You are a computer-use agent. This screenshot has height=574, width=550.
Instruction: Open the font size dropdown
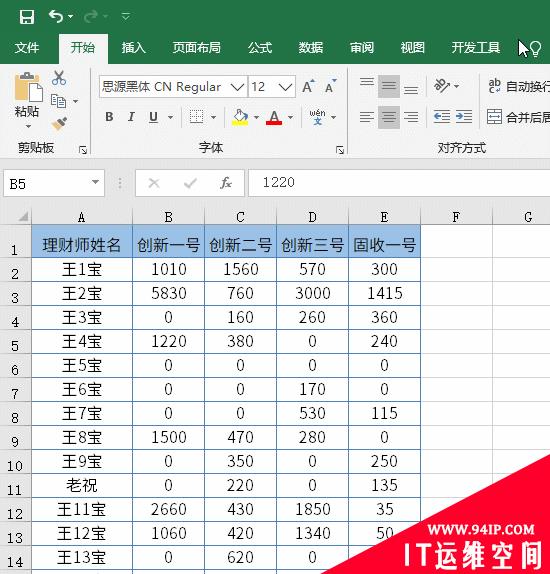click(x=285, y=87)
